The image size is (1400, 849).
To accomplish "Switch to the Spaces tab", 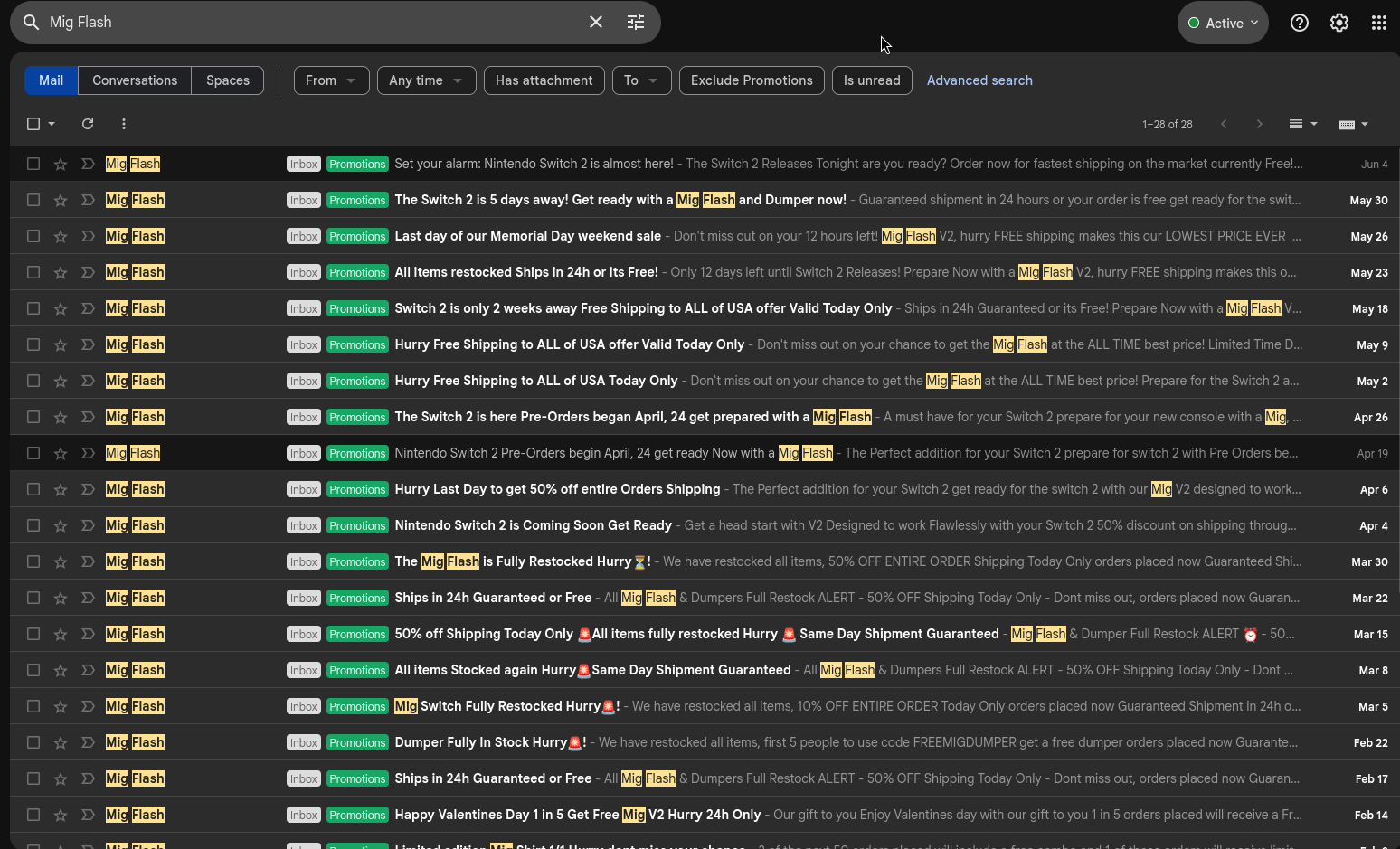I will pyautogui.click(x=228, y=80).
